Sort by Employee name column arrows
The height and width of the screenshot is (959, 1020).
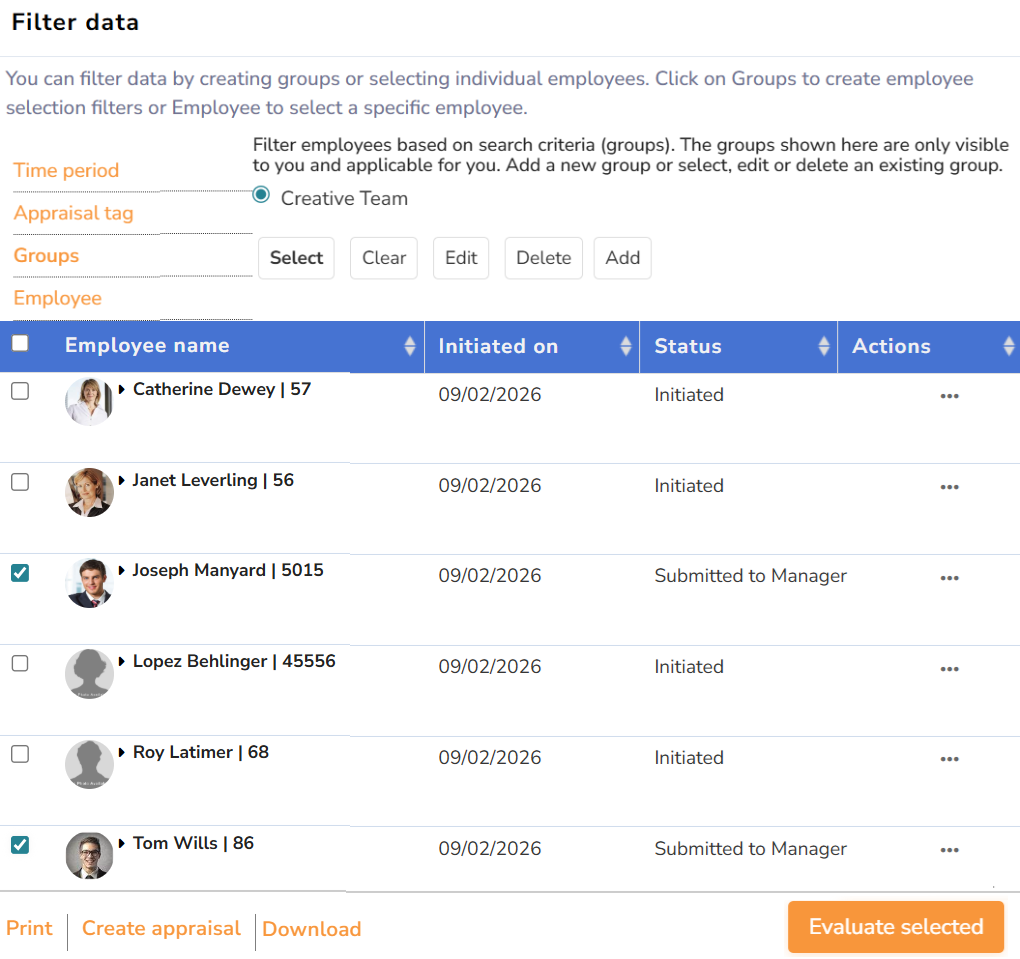click(410, 346)
